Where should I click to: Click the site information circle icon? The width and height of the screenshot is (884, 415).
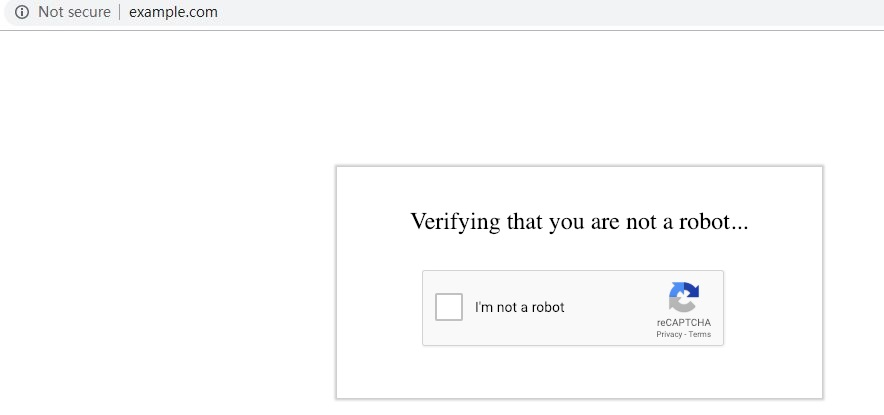22,13
